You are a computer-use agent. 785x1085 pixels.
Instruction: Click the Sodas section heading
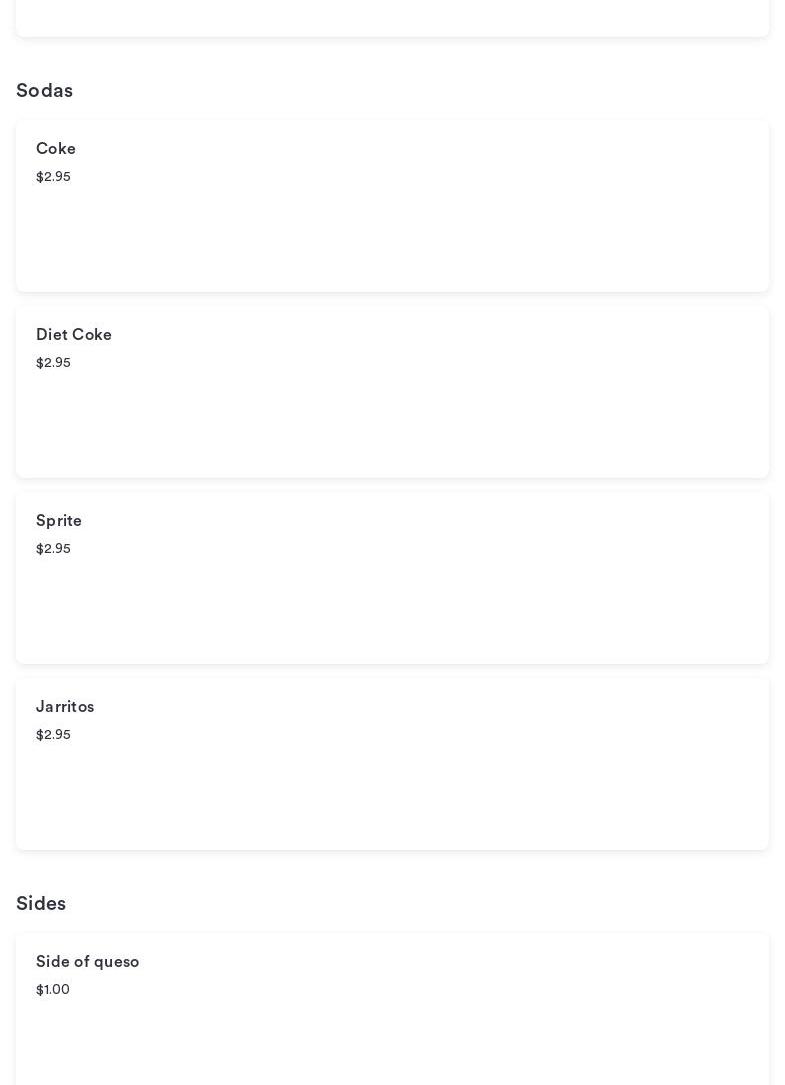pyautogui.click(x=44, y=91)
